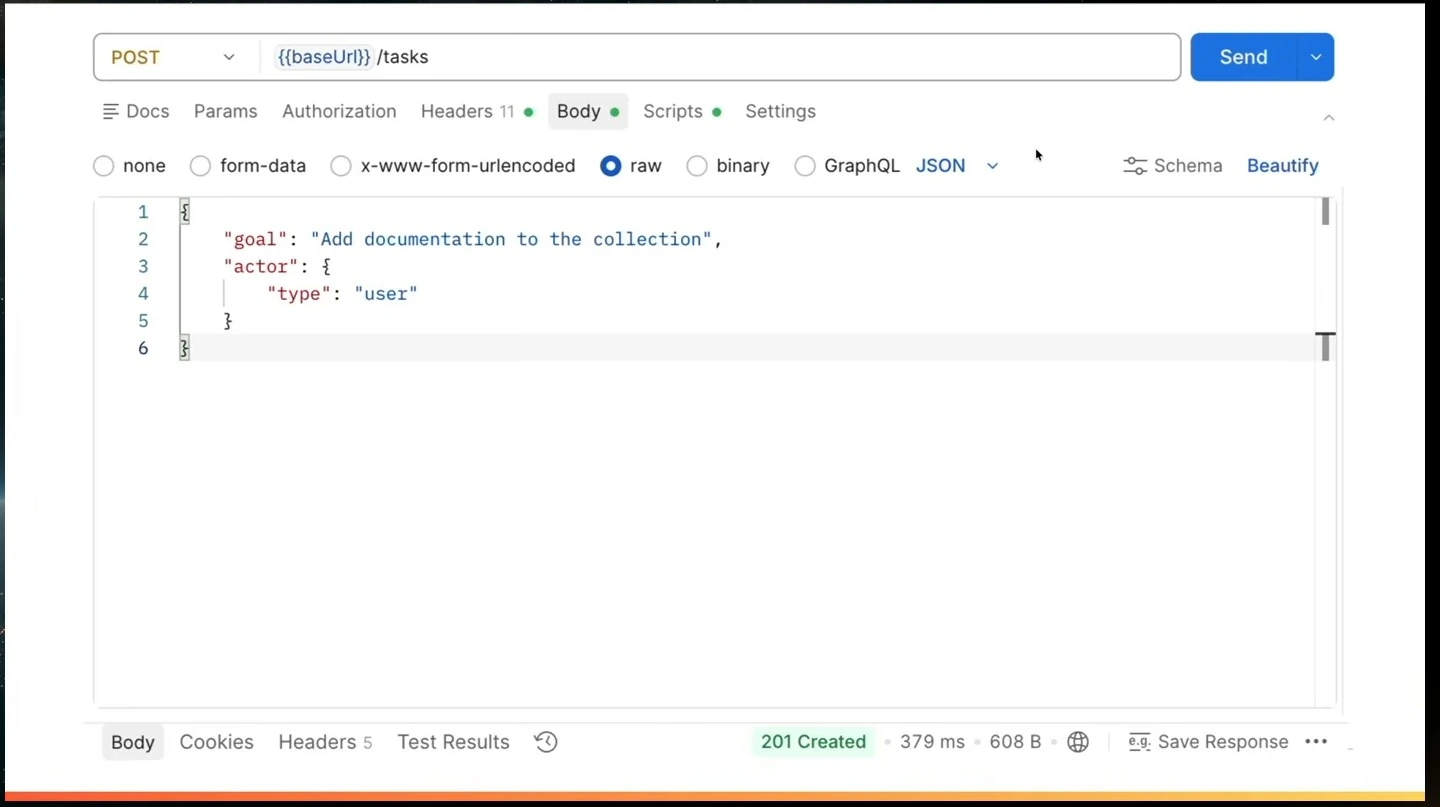The width and height of the screenshot is (1440, 807).
Task: Click the "actor" key in line 3
Action: (x=261, y=266)
